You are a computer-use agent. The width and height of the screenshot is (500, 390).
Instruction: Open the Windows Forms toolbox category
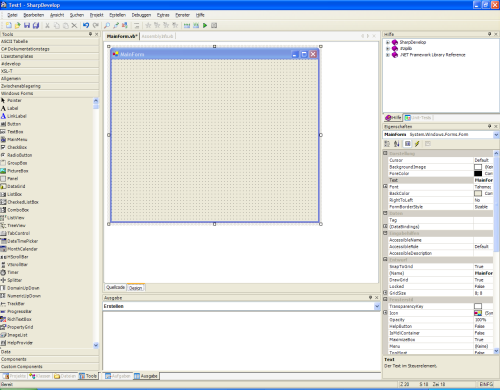[x=50, y=93]
